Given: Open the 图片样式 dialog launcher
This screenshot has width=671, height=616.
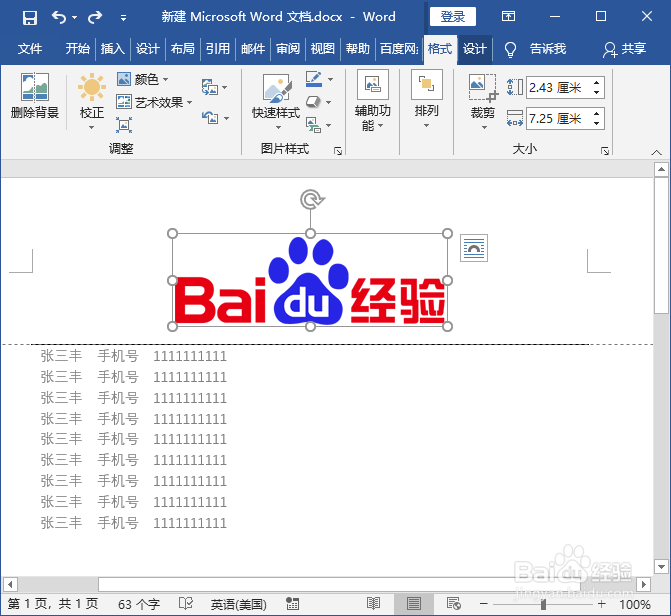Looking at the screenshot, I should coord(338,151).
